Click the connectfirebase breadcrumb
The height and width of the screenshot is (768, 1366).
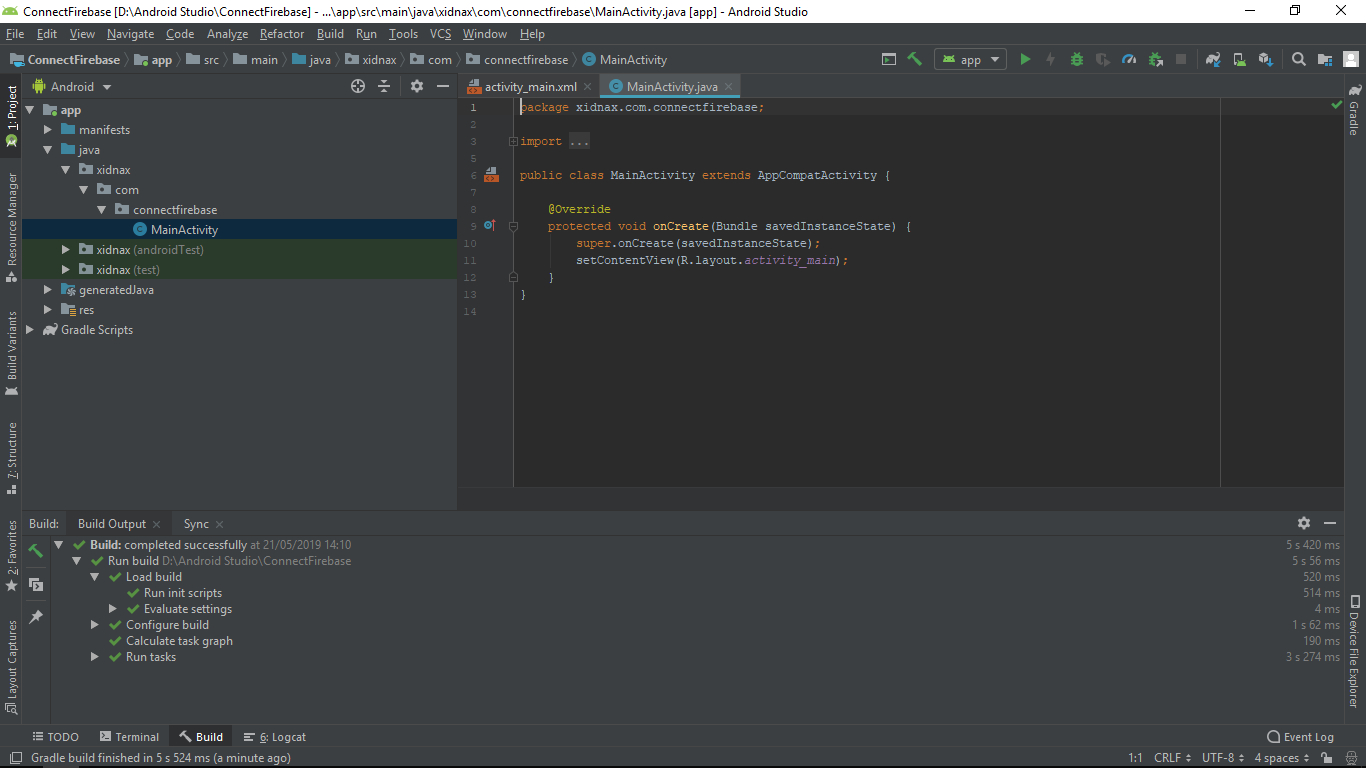pos(517,60)
